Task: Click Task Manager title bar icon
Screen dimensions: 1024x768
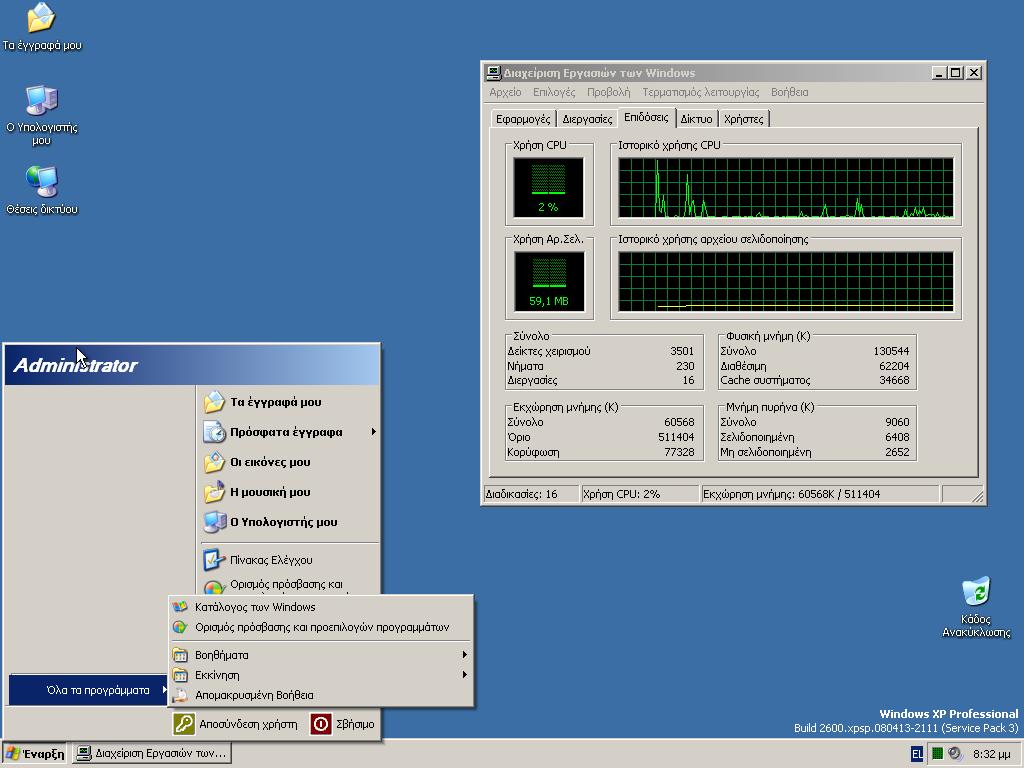Action: [494, 72]
